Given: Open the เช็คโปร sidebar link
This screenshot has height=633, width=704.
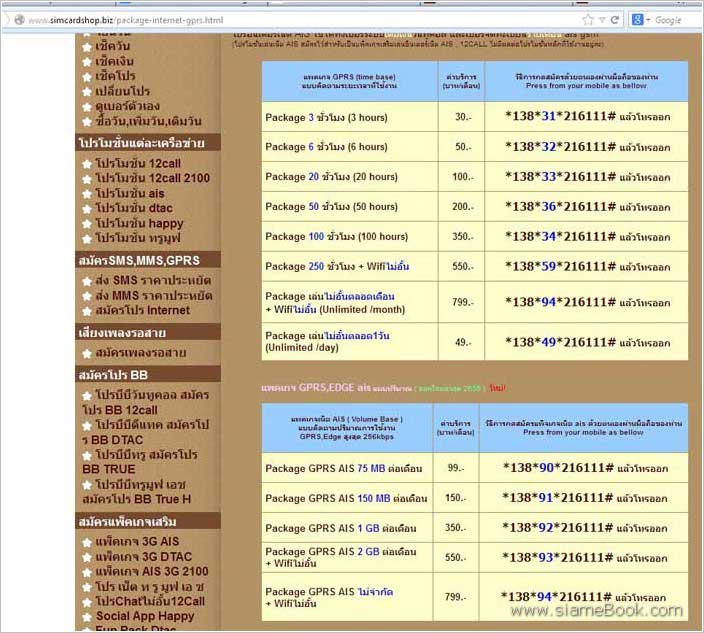Looking at the screenshot, I should [x=115, y=76].
